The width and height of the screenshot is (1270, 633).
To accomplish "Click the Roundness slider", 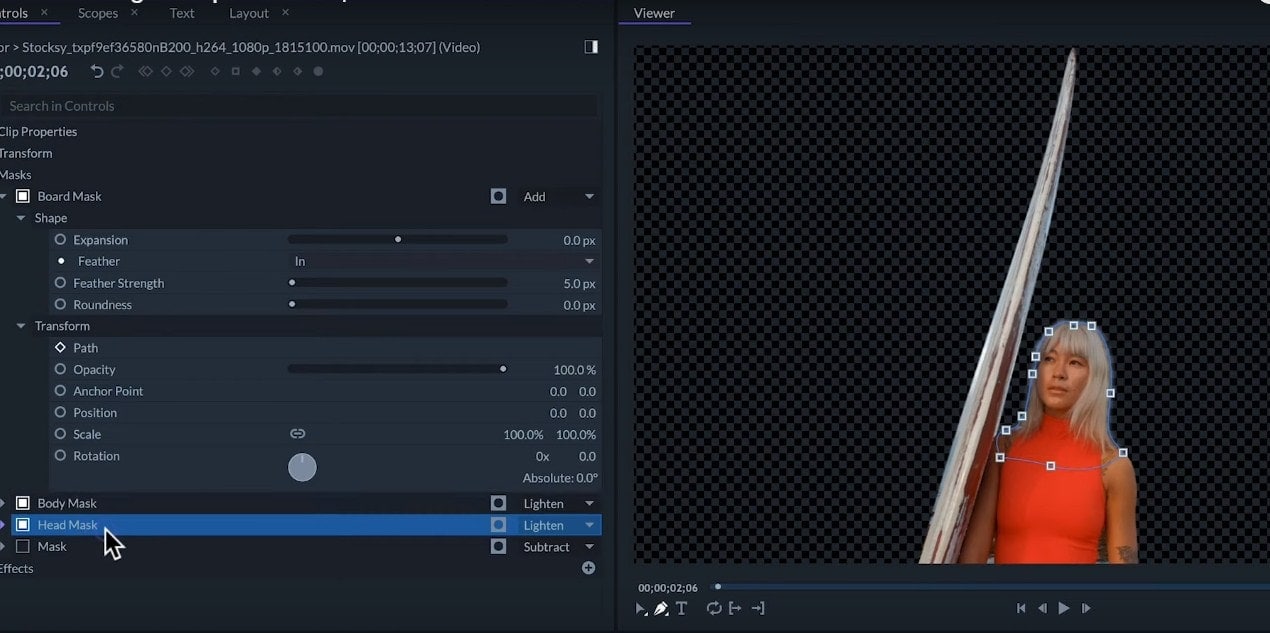I will point(398,304).
